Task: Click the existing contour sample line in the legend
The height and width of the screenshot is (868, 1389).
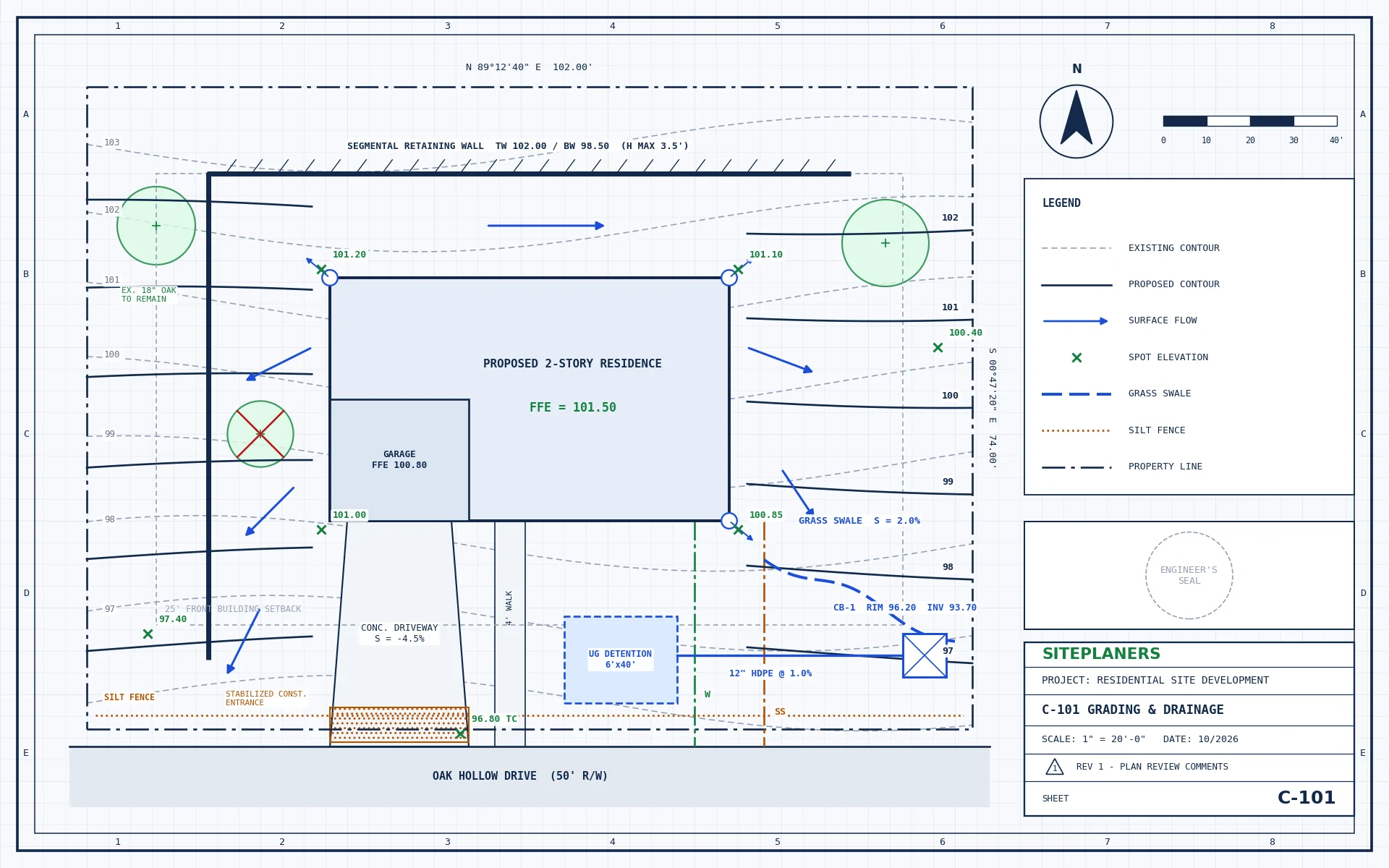Action: 1076,248
